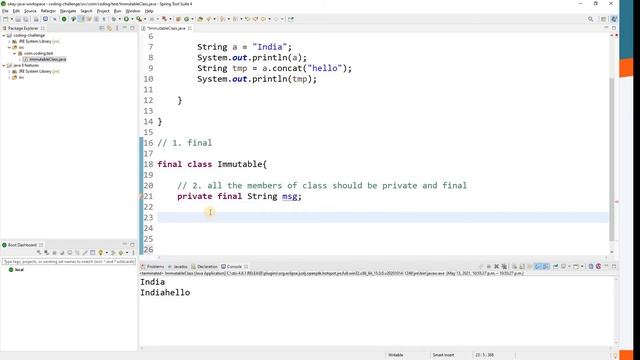Expand src folder under java 8 features
The height and width of the screenshot is (360, 640).
[9, 78]
